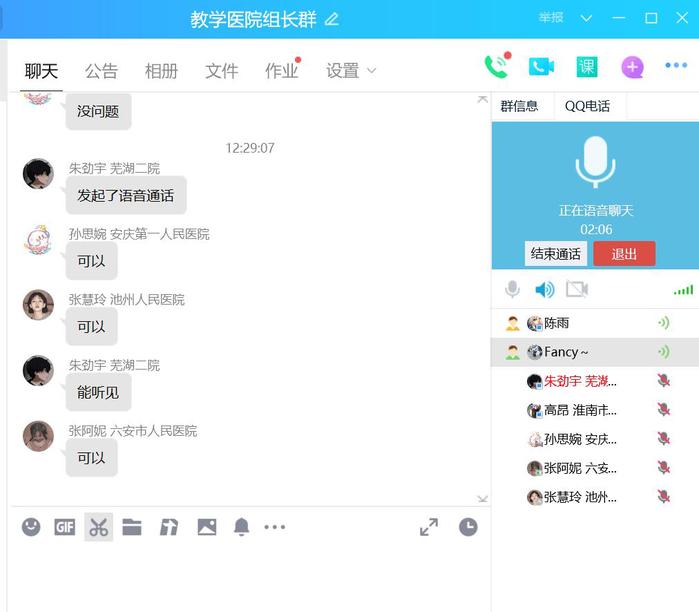
Task: Insert a picture with the image icon
Action: tap(207, 527)
